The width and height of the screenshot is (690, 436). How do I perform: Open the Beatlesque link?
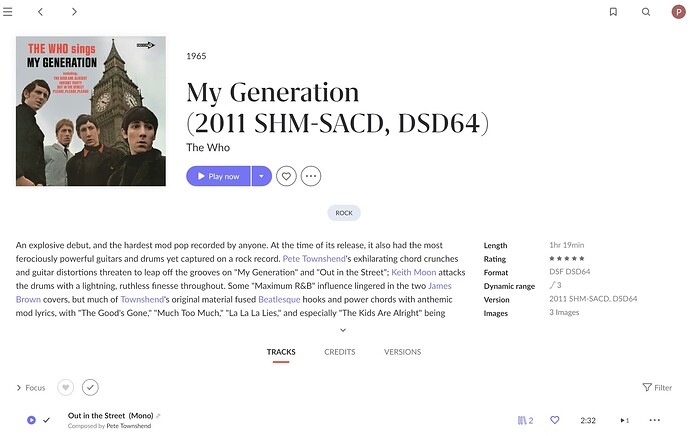pyautogui.click(x=279, y=300)
